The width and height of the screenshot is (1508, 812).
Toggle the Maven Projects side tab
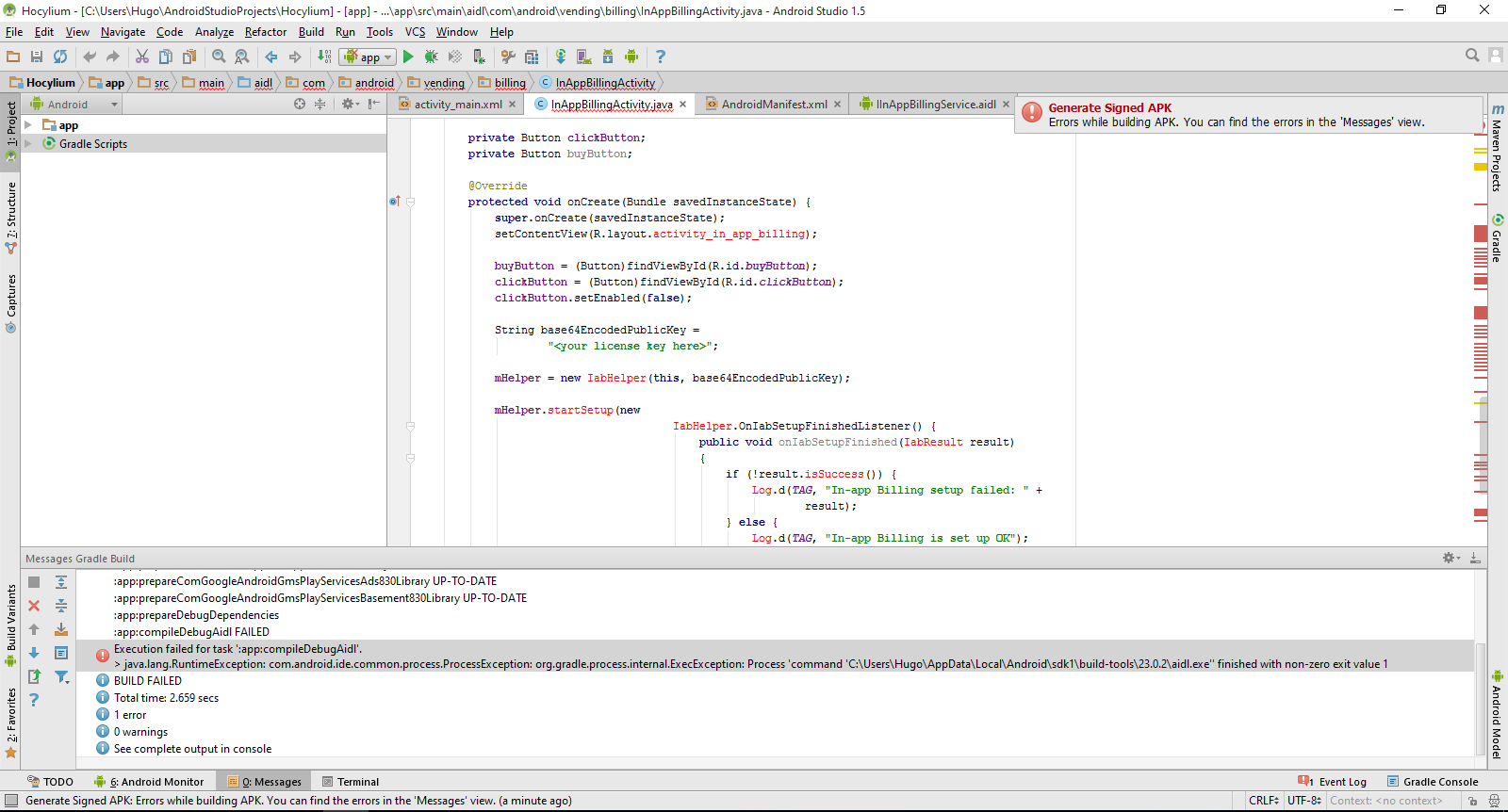[1497, 148]
